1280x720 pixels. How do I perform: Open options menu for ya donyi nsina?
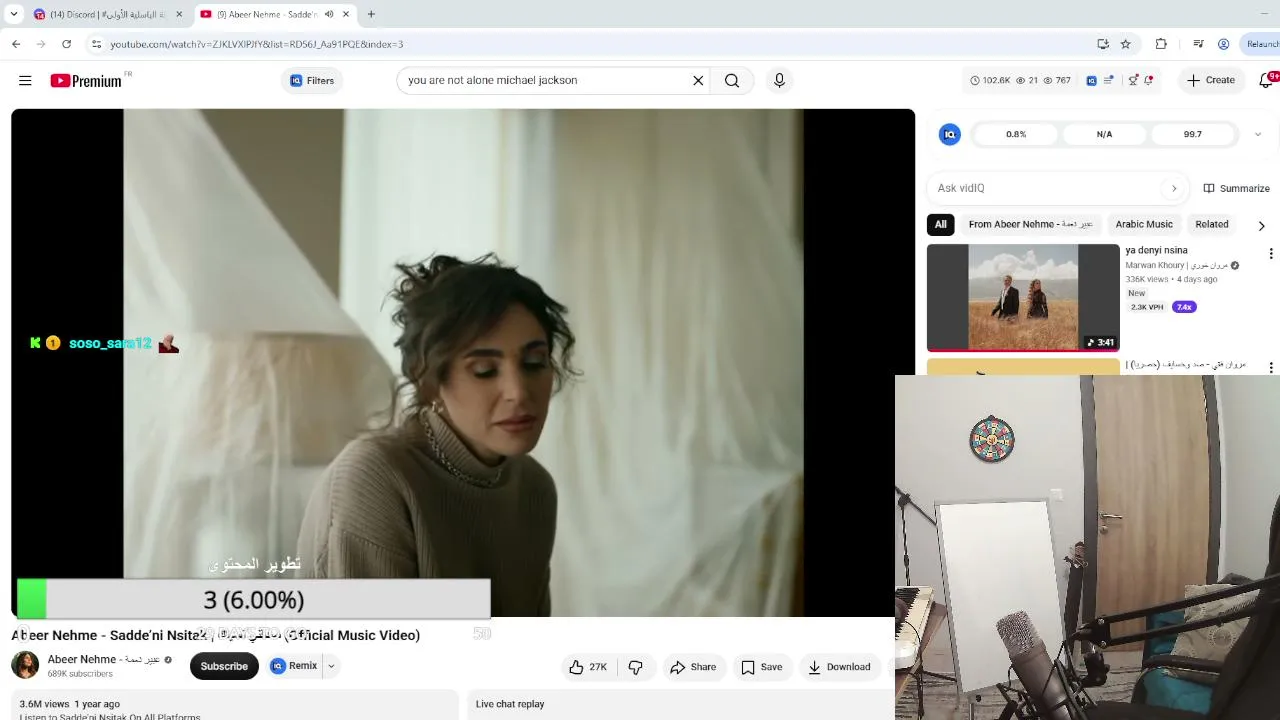pos(1271,254)
